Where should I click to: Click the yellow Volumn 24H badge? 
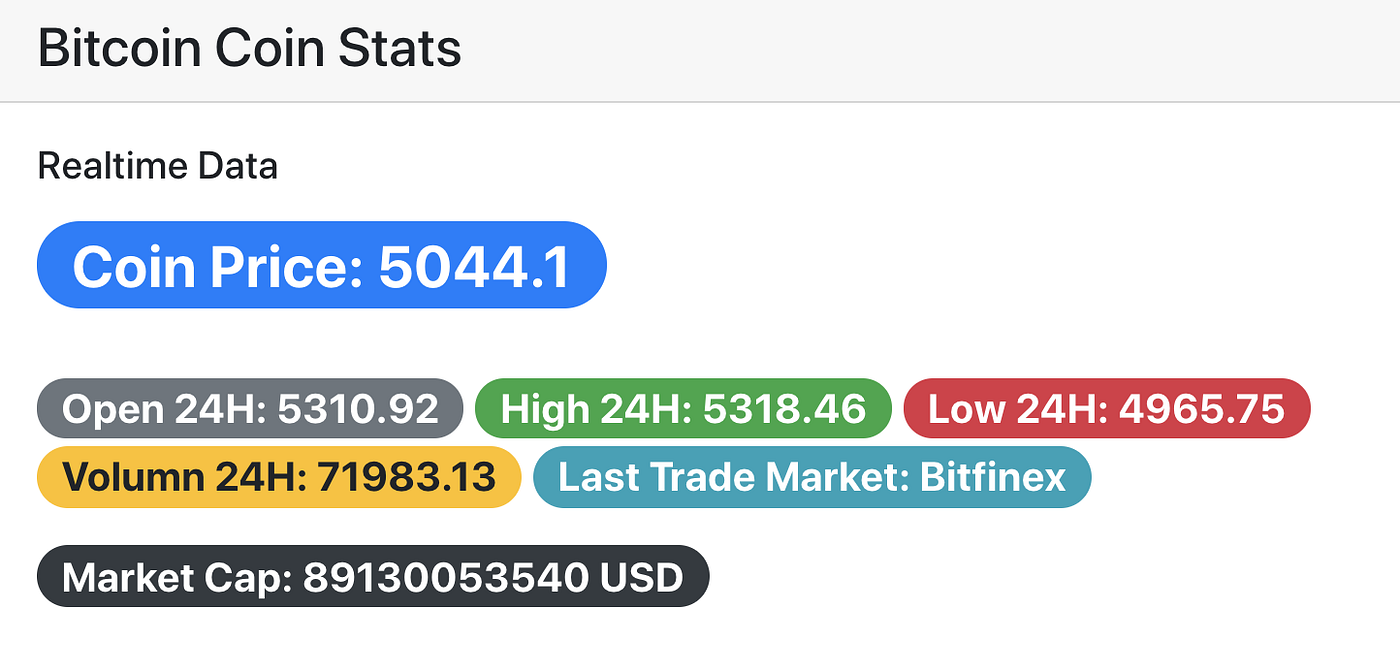(x=279, y=477)
